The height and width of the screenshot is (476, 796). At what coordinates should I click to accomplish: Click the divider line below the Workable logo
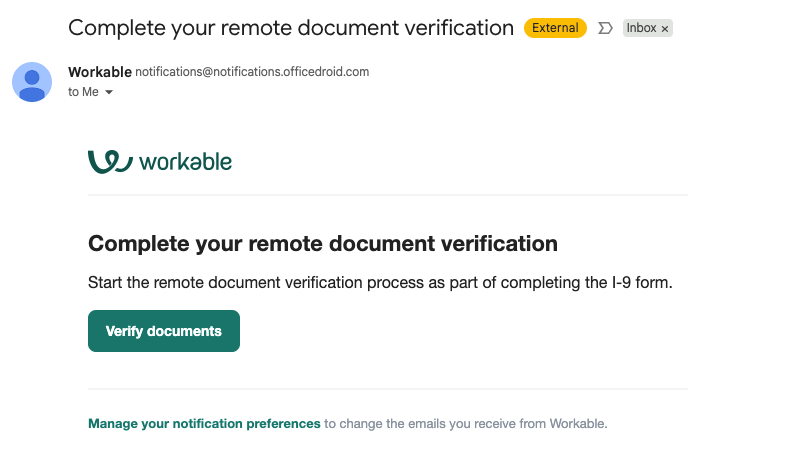tap(388, 194)
